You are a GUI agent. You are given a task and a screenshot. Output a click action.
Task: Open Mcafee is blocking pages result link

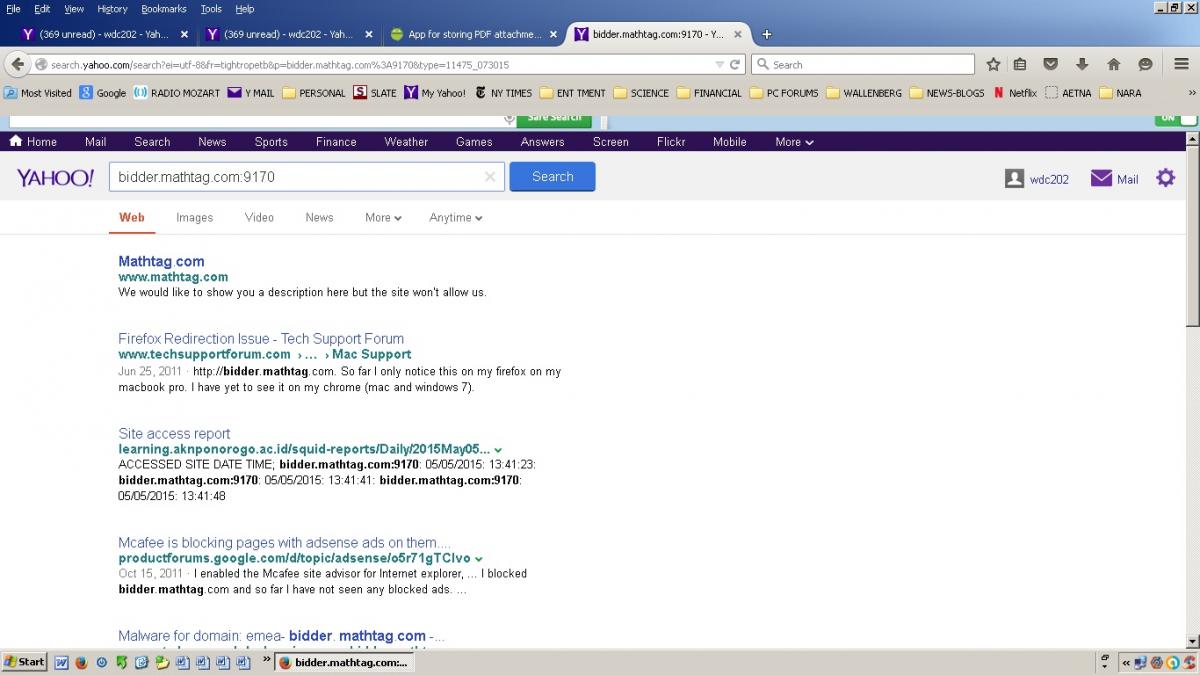click(x=284, y=543)
